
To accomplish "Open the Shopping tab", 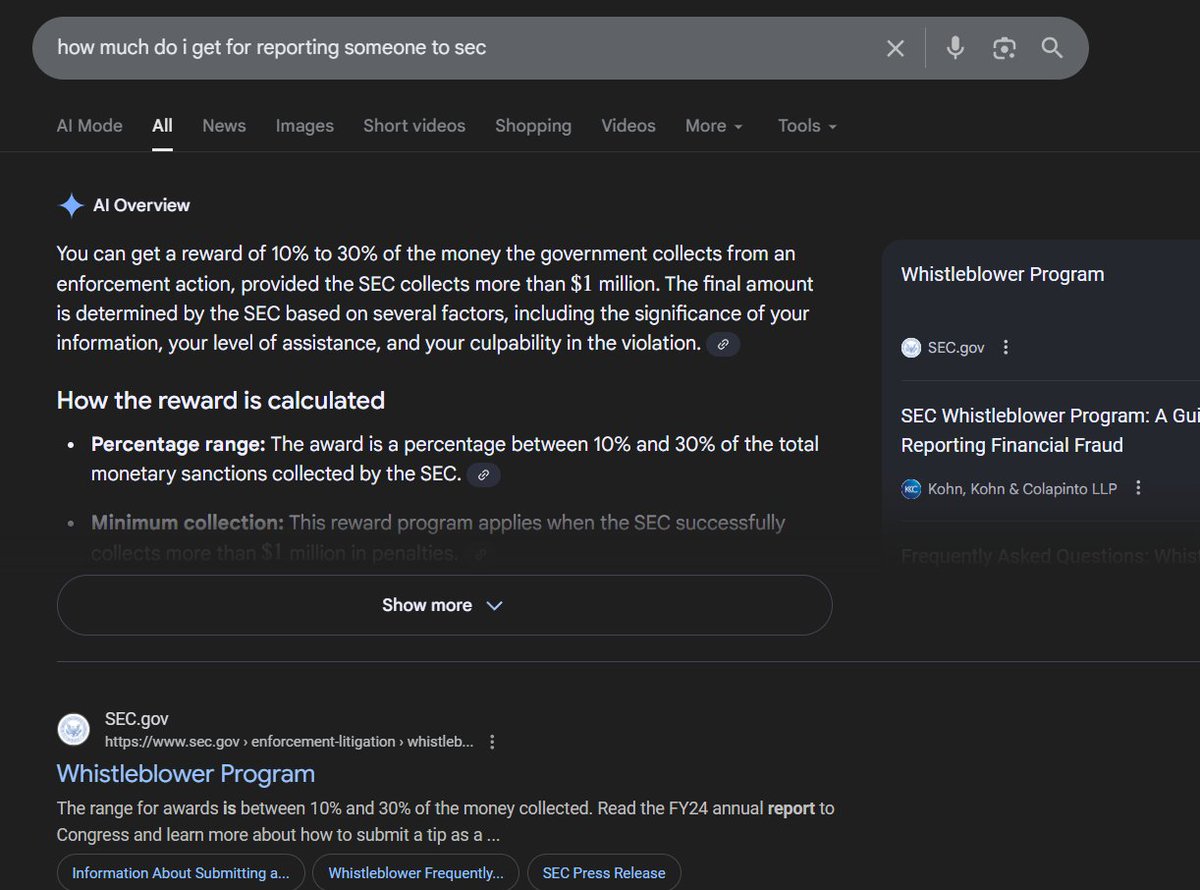I will pos(533,126).
